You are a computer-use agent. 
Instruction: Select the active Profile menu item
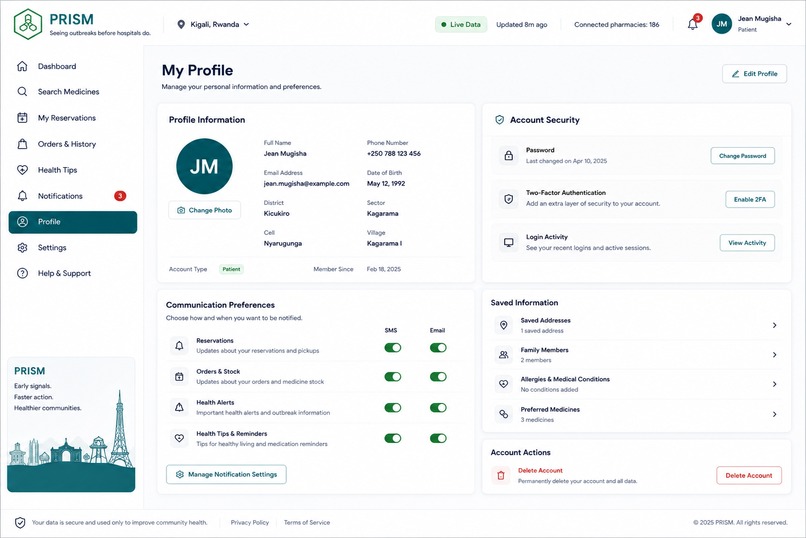(73, 222)
